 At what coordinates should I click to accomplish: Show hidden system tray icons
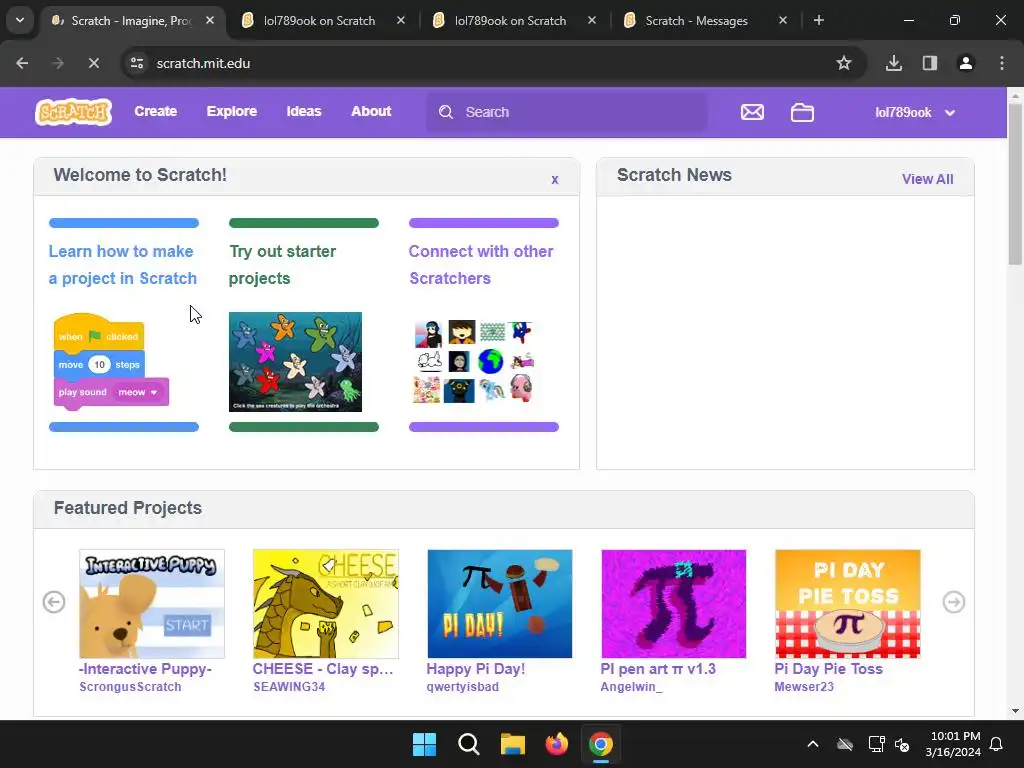click(x=813, y=744)
